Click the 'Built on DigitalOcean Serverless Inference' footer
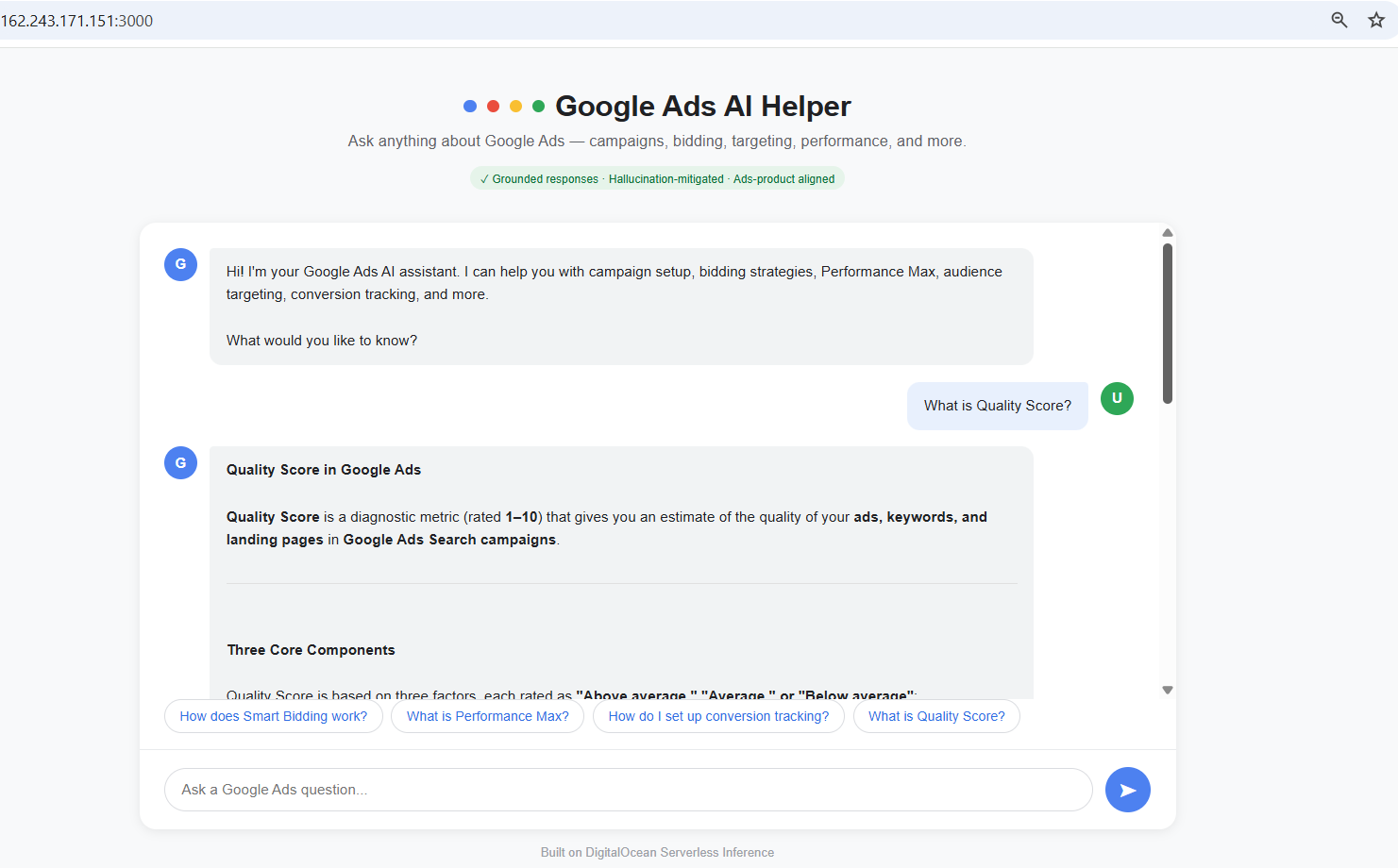 coord(657,852)
